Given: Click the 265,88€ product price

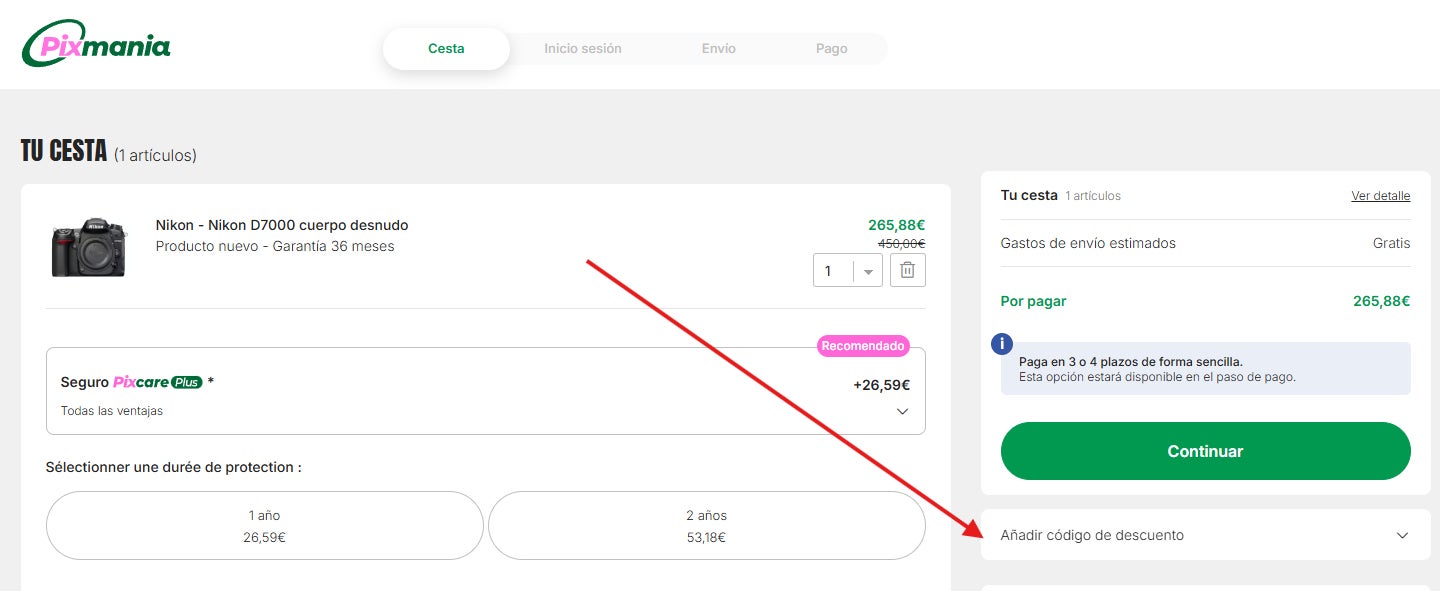Looking at the screenshot, I should [897, 225].
